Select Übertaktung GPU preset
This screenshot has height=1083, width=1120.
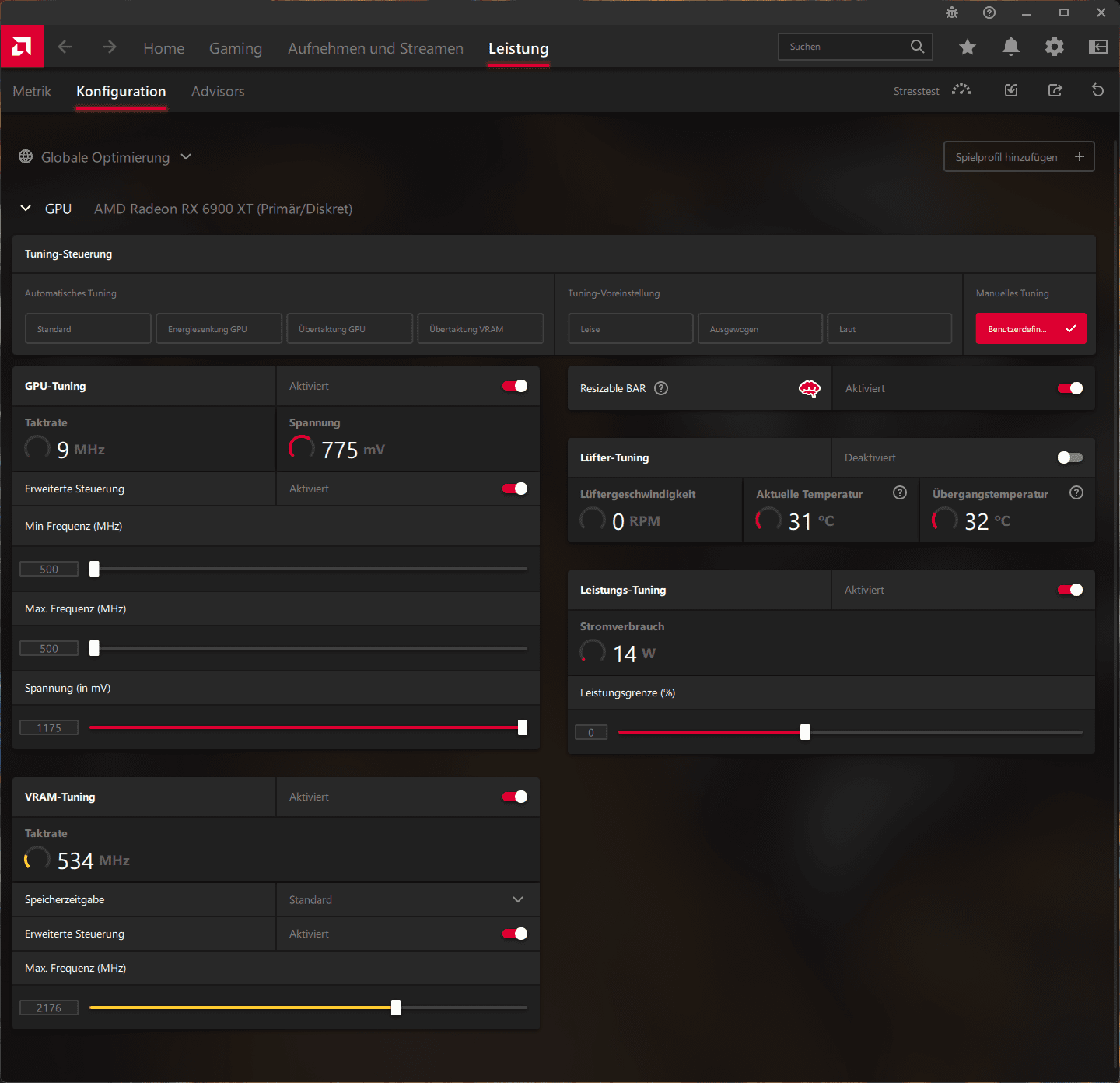pos(349,328)
